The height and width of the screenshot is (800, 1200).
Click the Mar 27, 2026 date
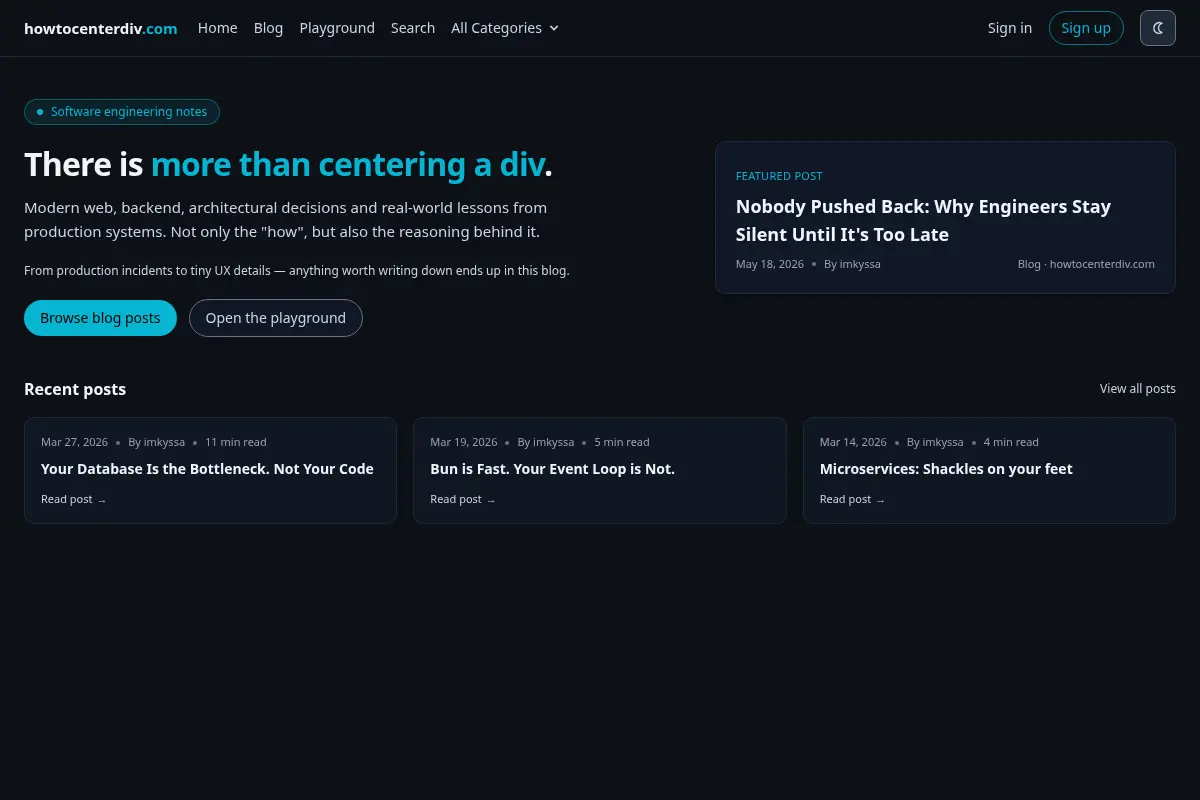pyautogui.click(x=74, y=442)
